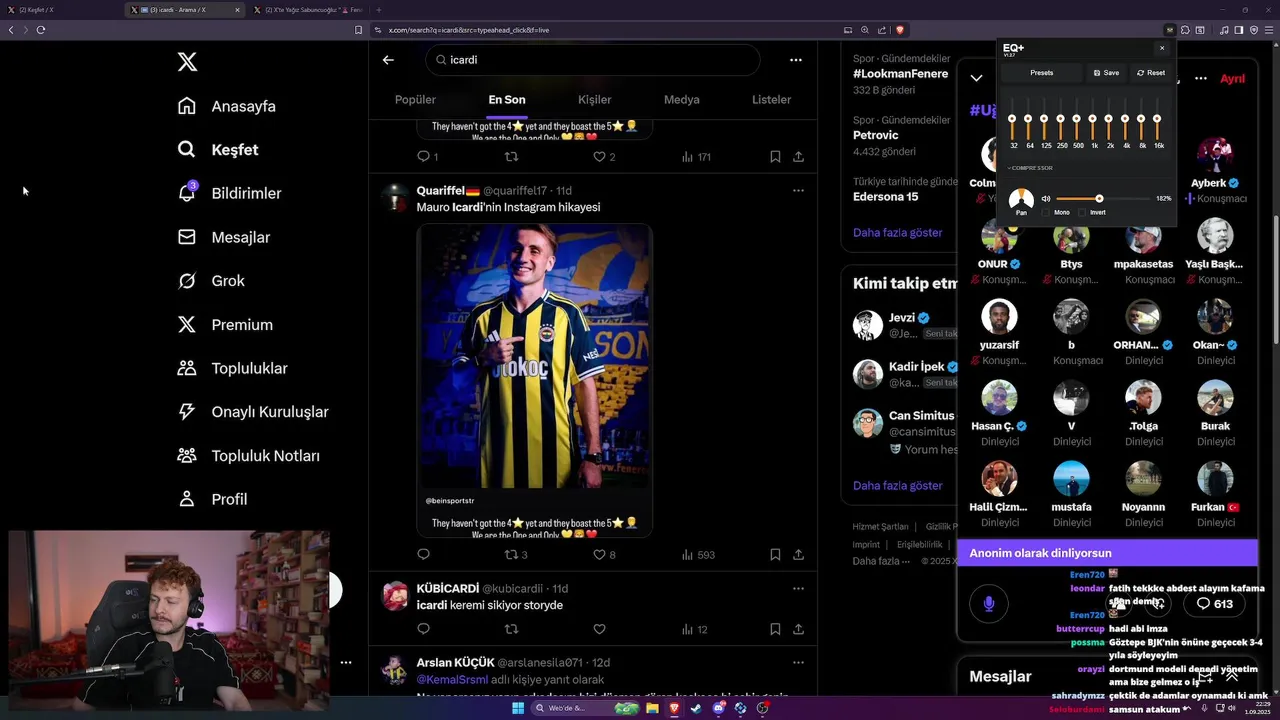Viewport: 1280px width, 720px height.
Task: Like Quariffel's post with 8 likes
Action: coord(604,554)
